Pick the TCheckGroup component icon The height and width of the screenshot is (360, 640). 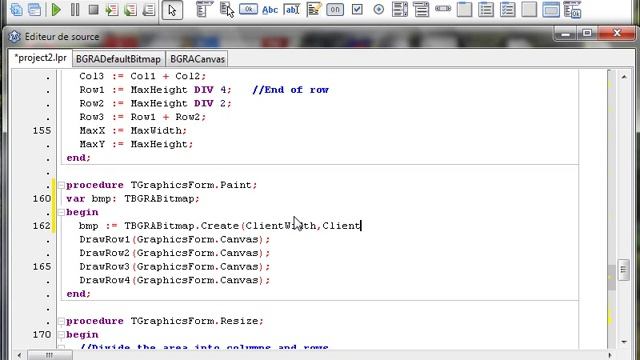tap(508, 9)
